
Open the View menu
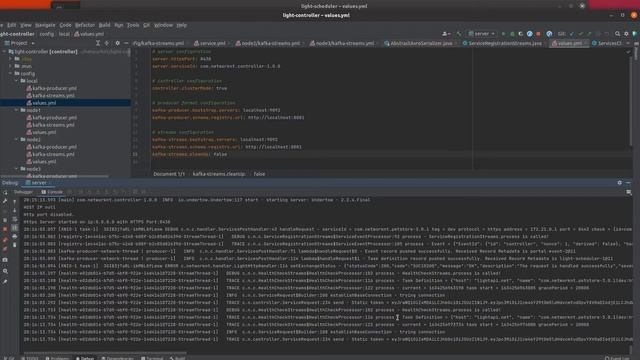[26, 25]
